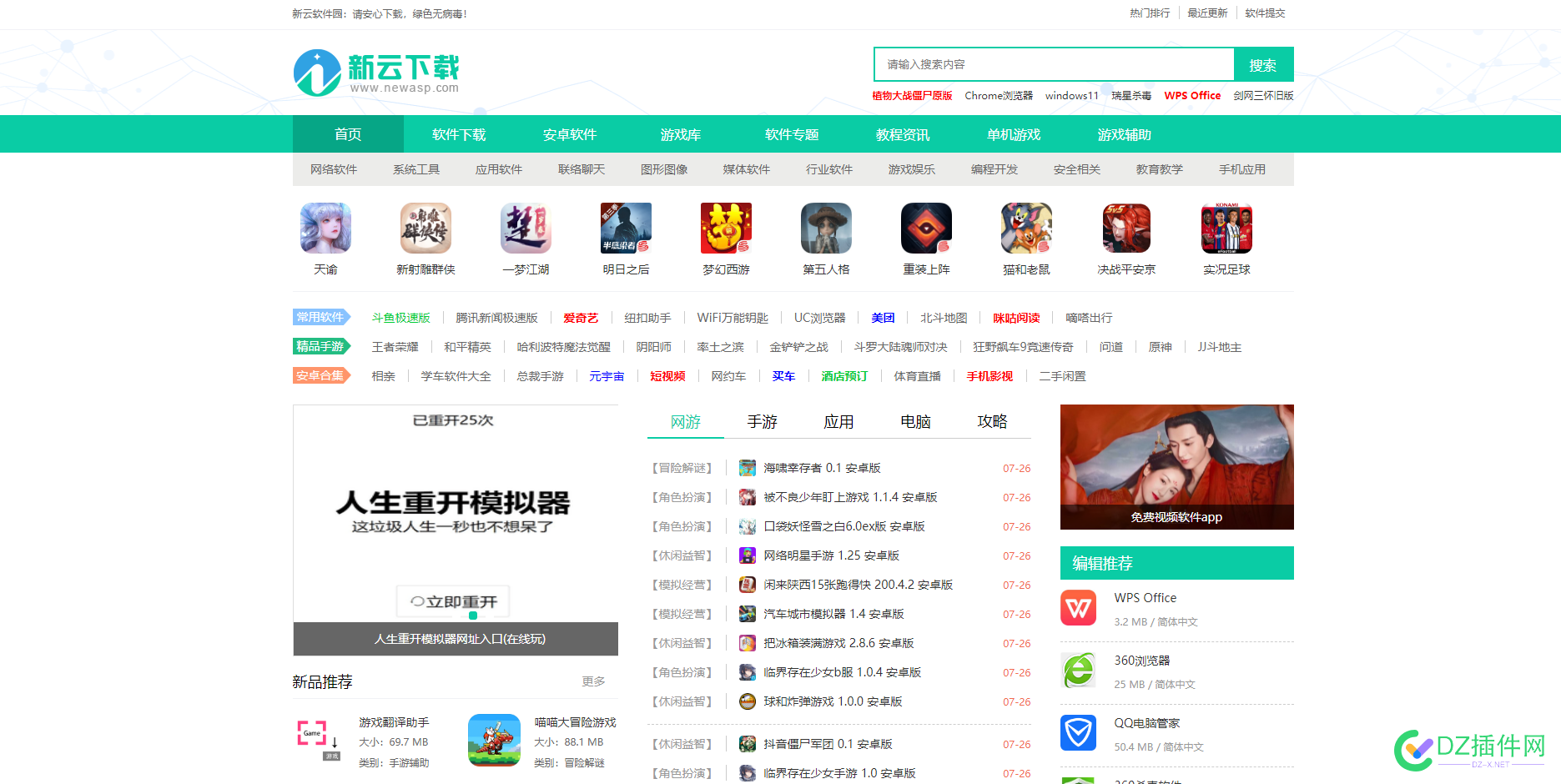
Task: Switch to the 应用 tab
Action: click(839, 422)
